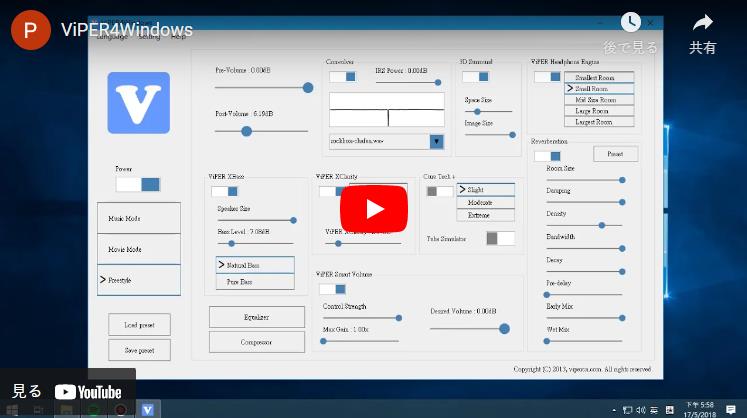This screenshot has width=747, height=418.
Task: Toggle the ViPER Smart Volume switch
Action: [333, 289]
